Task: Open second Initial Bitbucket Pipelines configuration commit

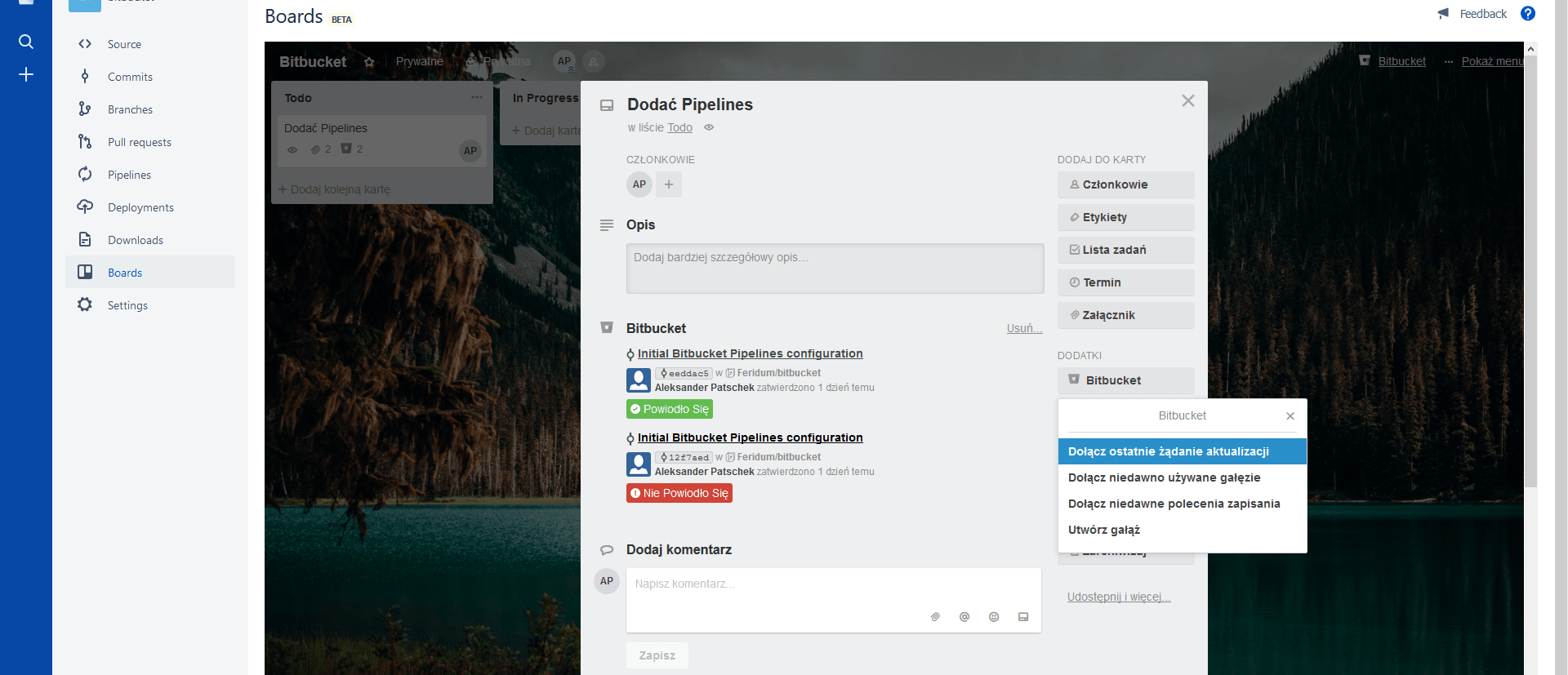Action: coord(750,437)
